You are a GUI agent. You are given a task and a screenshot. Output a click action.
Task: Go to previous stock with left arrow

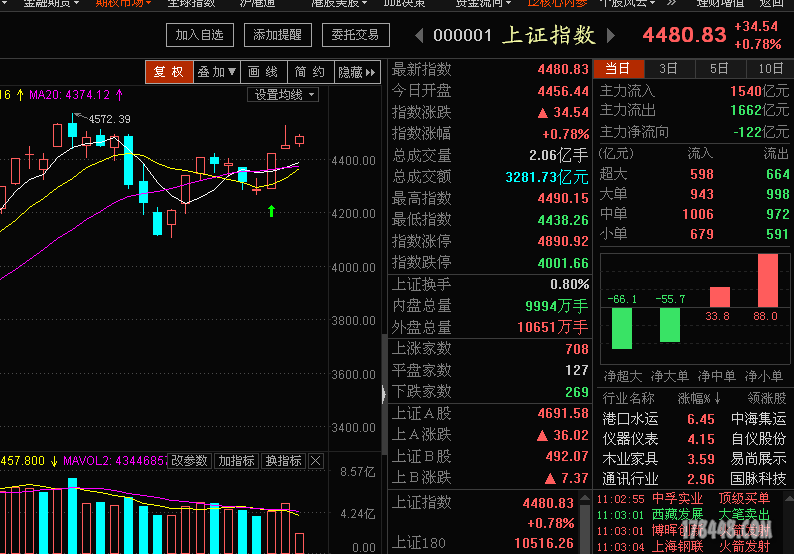[419, 35]
